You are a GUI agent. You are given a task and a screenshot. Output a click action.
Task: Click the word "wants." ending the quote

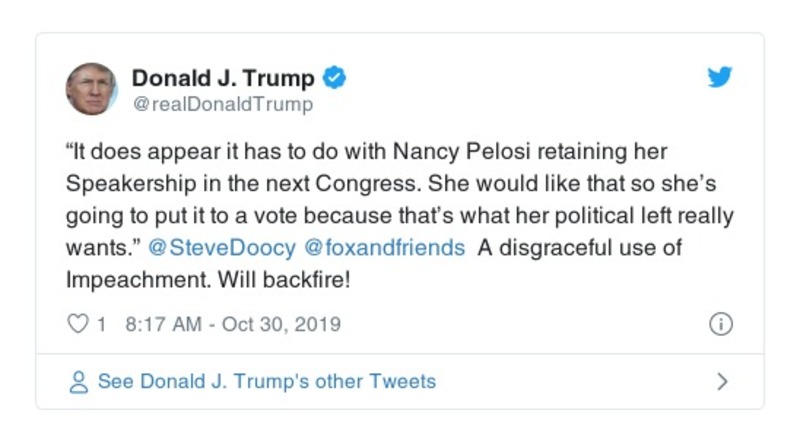pyautogui.click(x=101, y=248)
